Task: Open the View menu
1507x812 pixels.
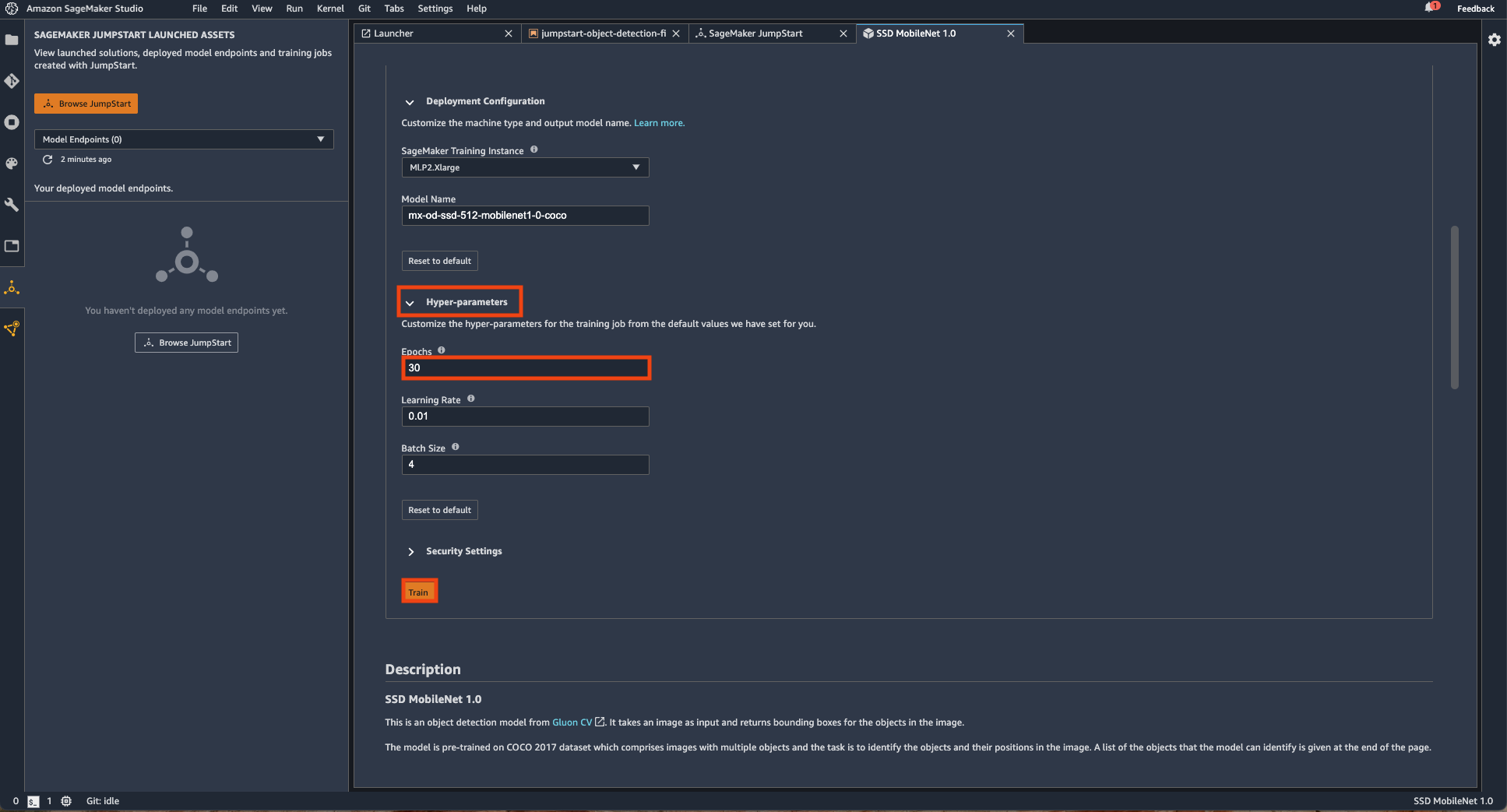Action: (x=262, y=9)
